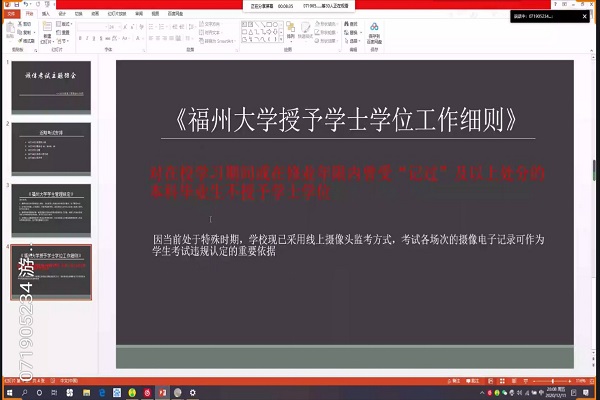Screen dimensions: 600x400
Task: Open the Settings gear in the taskbar
Action: (192, 392)
